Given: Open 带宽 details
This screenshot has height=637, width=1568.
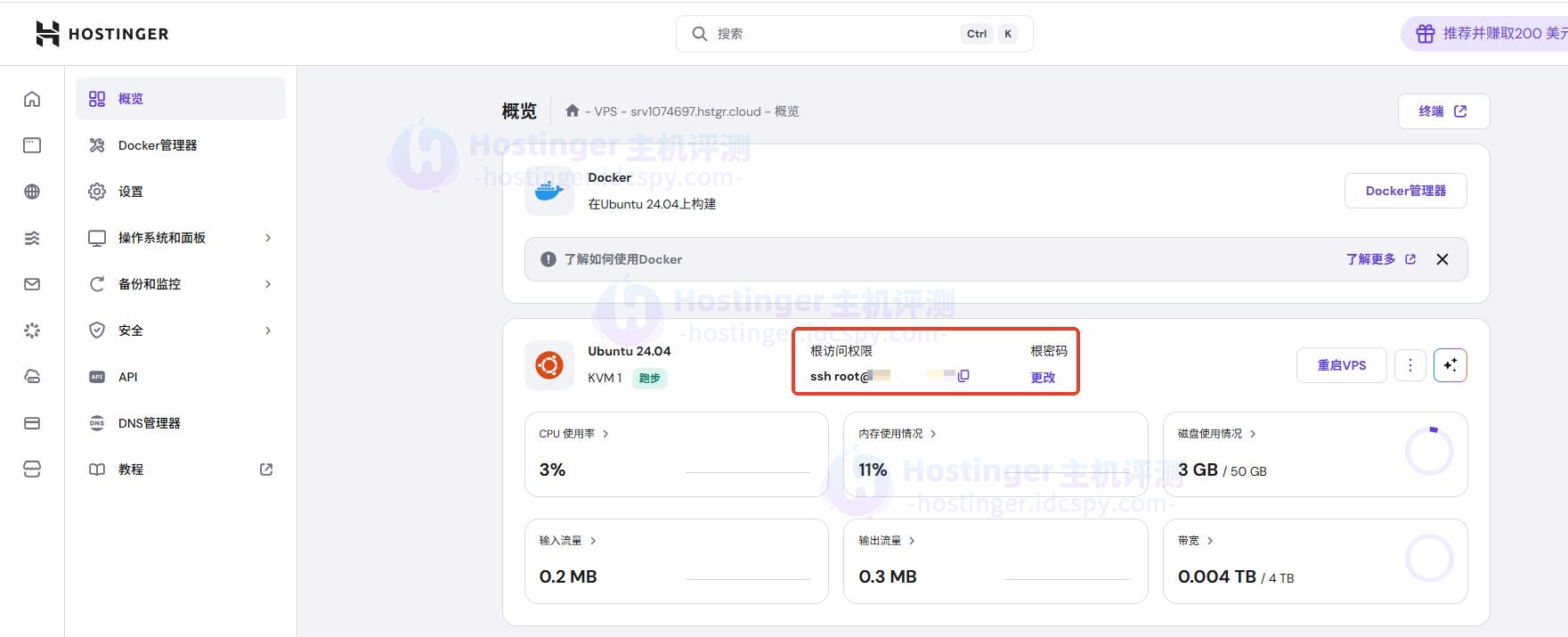Looking at the screenshot, I should tap(1196, 541).
